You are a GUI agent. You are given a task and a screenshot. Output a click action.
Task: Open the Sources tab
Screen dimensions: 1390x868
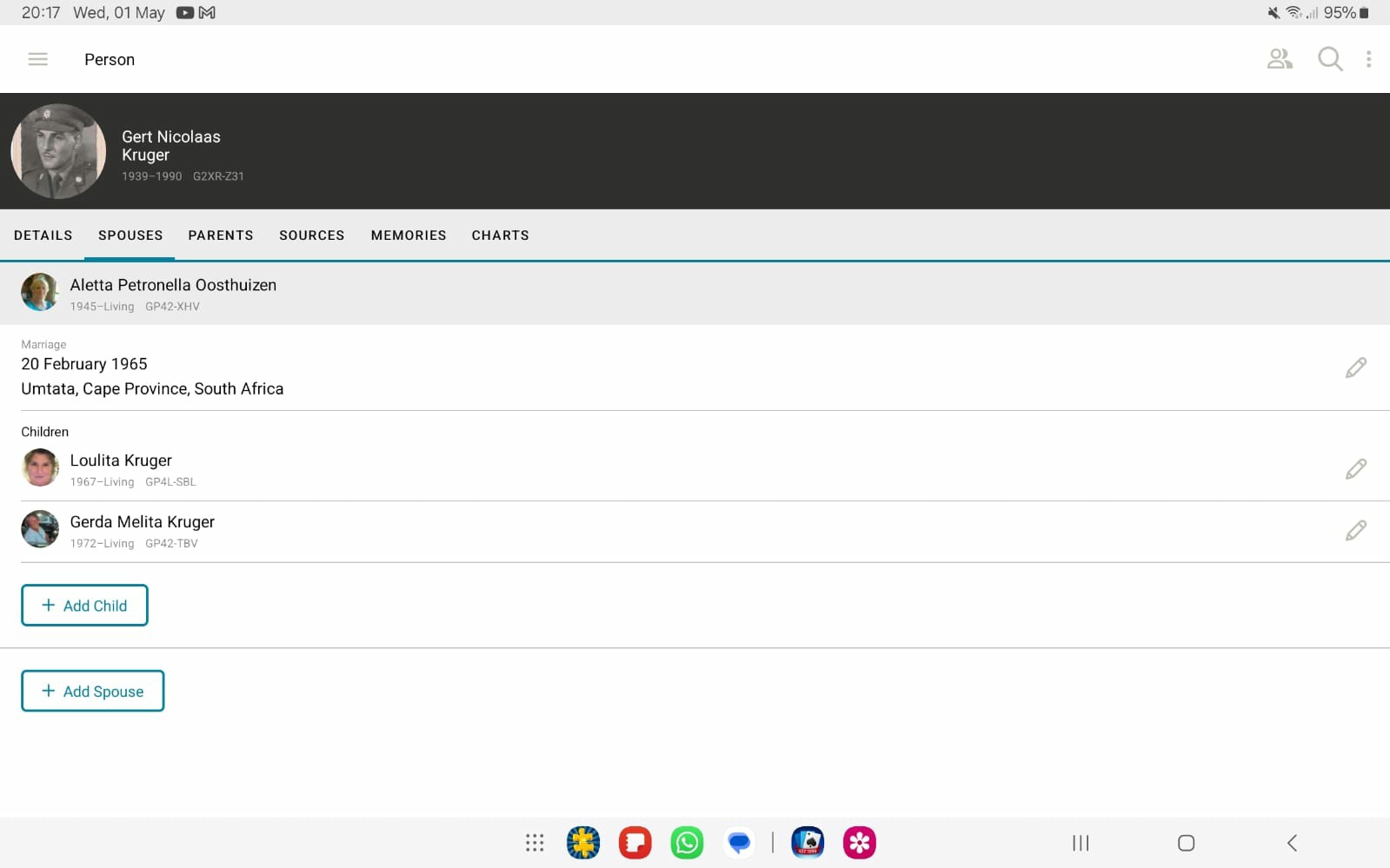[312, 235]
